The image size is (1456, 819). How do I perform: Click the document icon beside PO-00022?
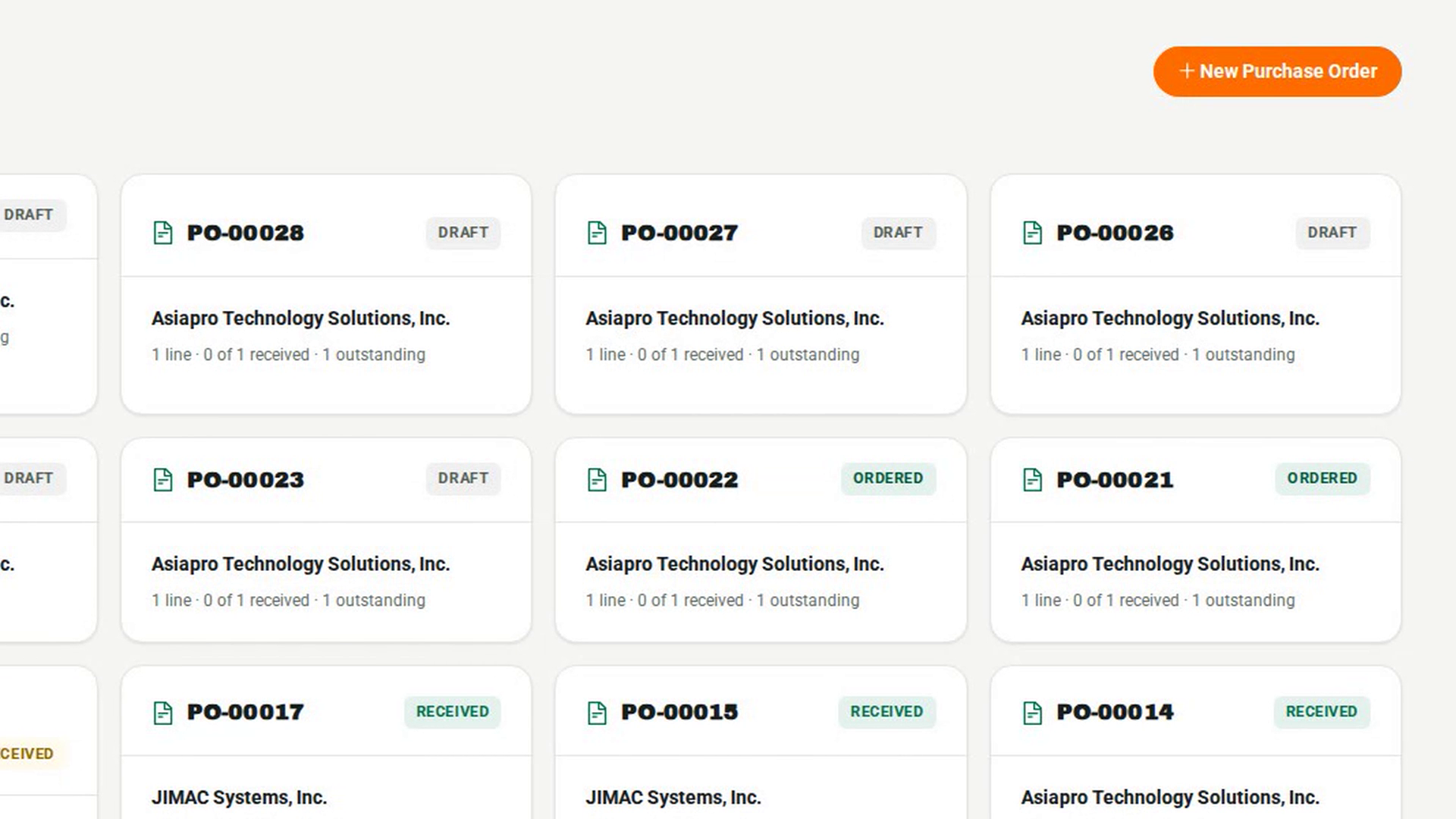597,480
